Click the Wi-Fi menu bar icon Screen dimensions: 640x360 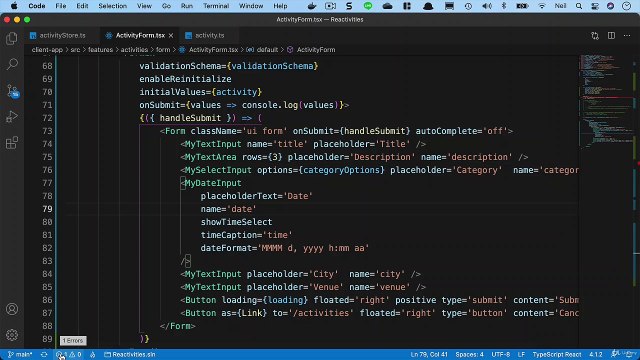(542, 6)
